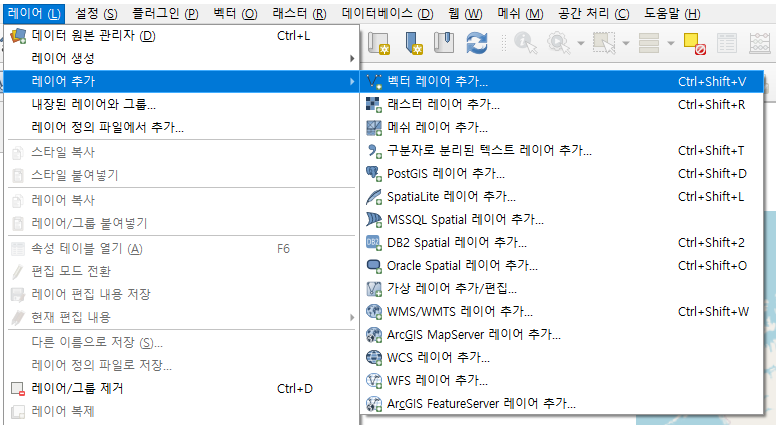This screenshot has width=776, height=425.
Task: Select the Identify Features tool icon
Action: pos(525,43)
